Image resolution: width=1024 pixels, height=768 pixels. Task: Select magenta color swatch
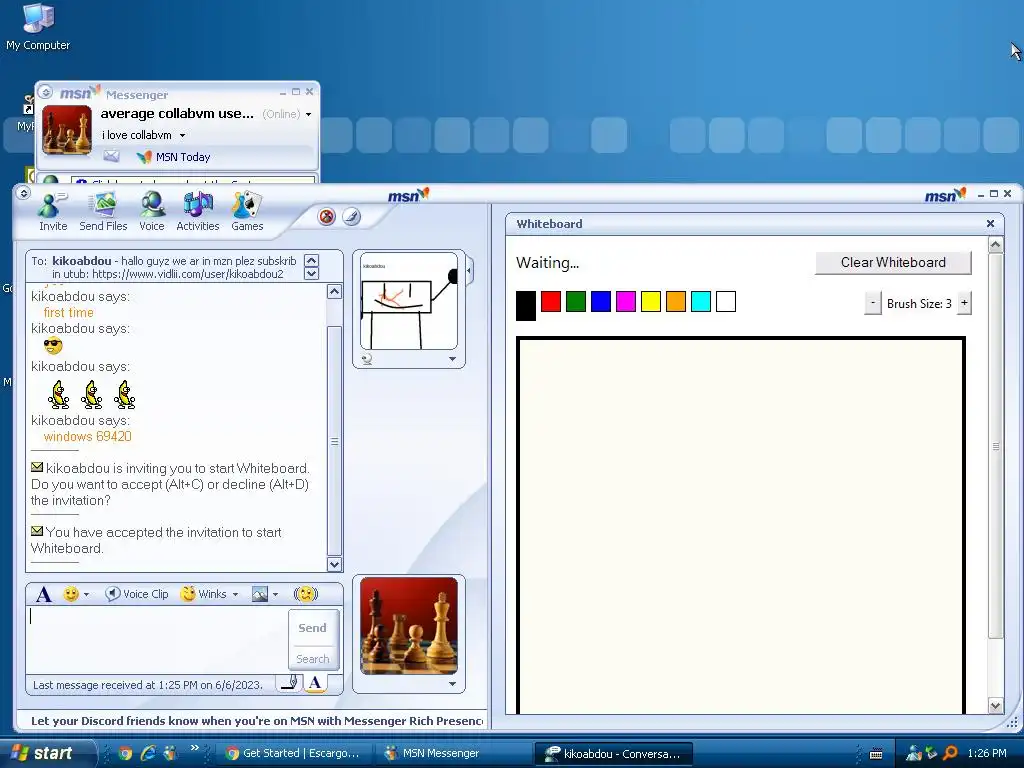626,301
